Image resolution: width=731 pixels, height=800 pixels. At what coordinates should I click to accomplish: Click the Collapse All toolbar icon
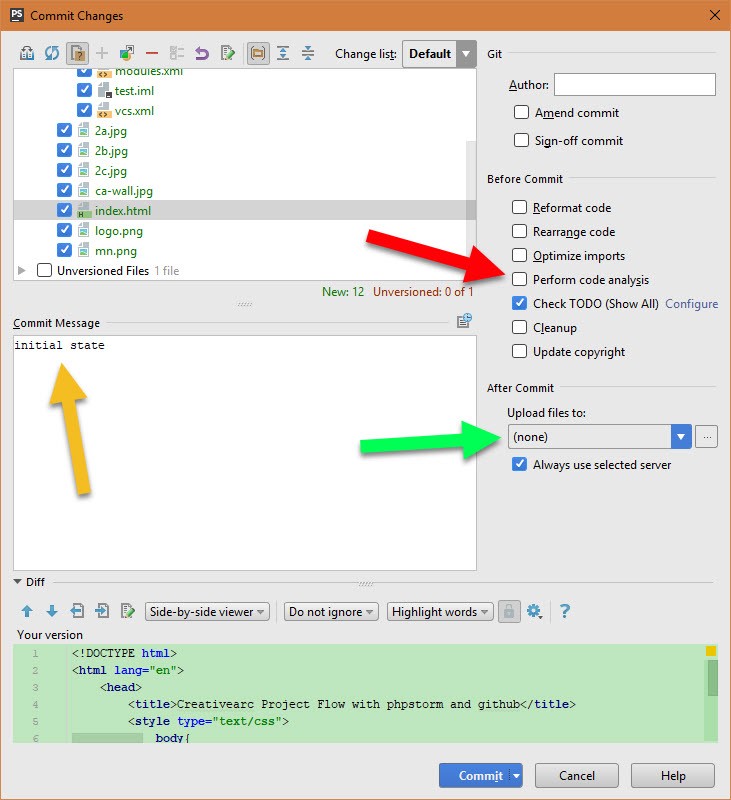pos(308,53)
